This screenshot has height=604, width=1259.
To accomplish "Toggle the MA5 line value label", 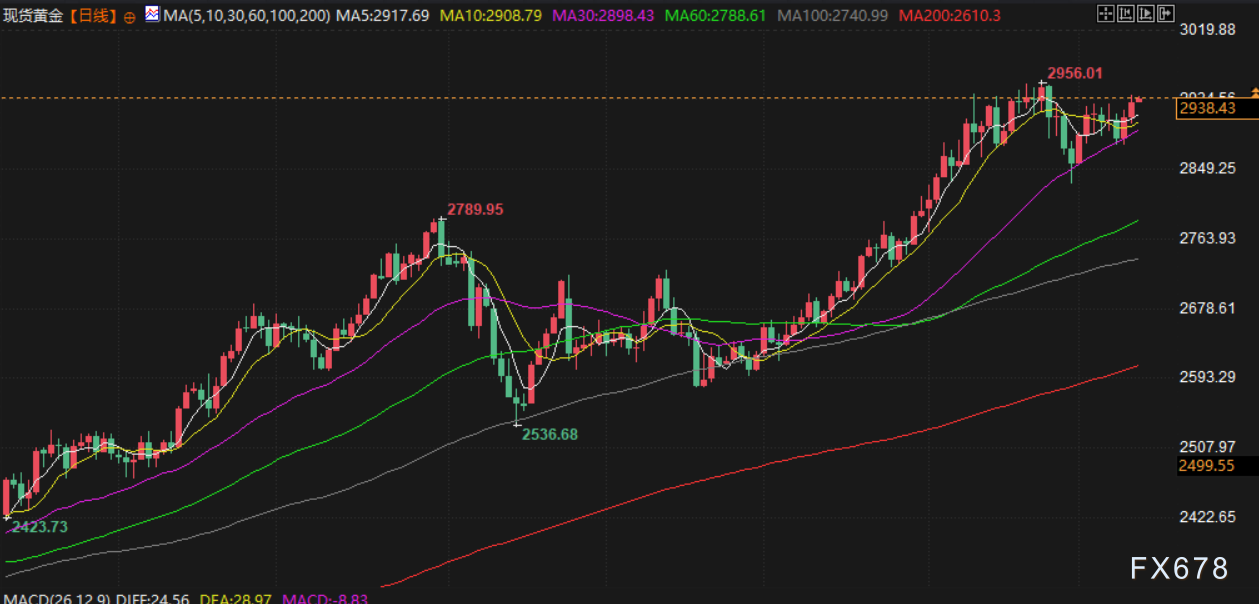I will (383, 16).
